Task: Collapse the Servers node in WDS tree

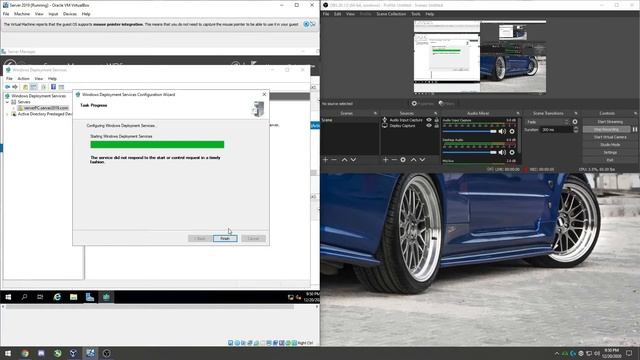Action: click(x=7, y=102)
